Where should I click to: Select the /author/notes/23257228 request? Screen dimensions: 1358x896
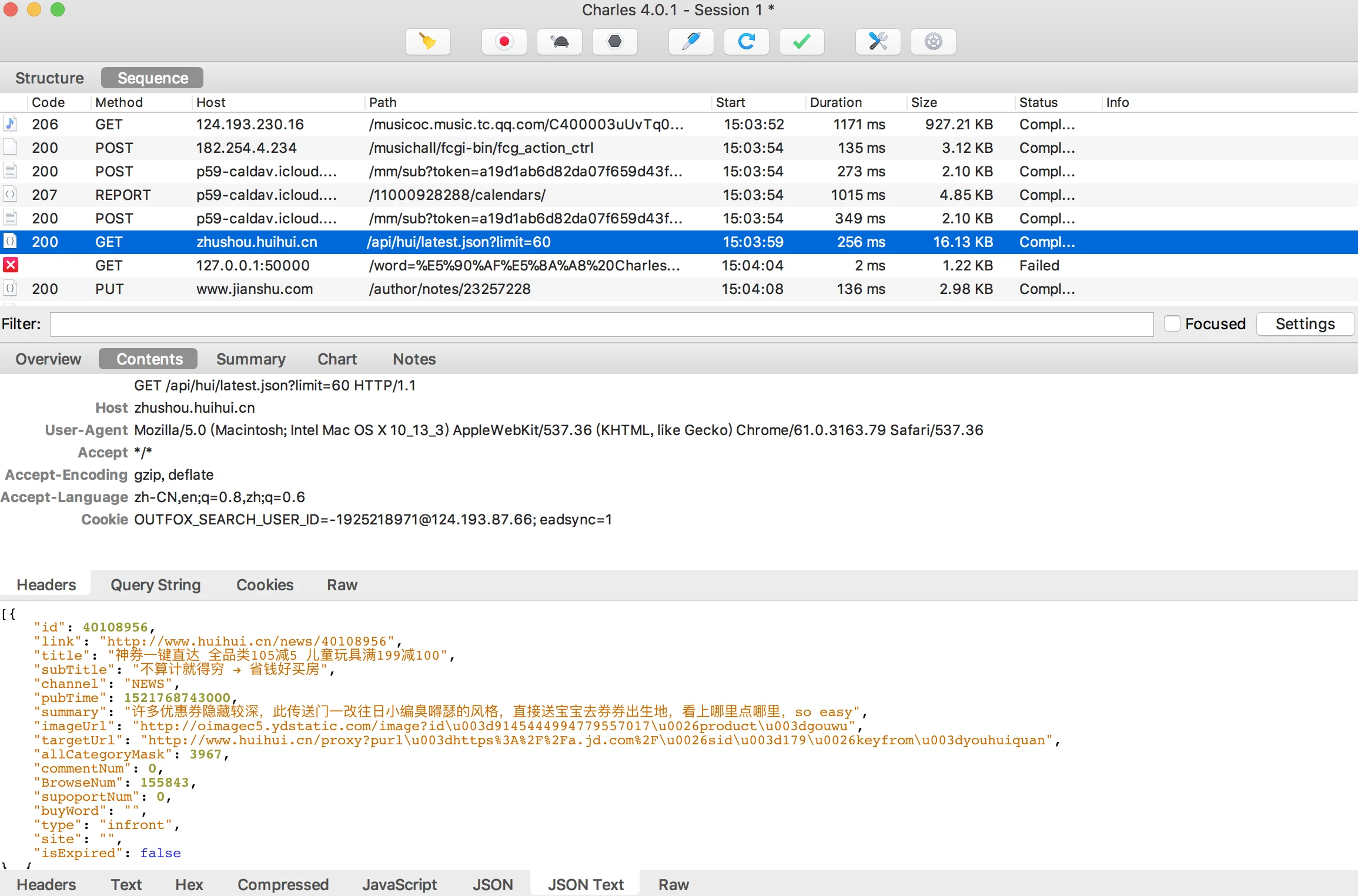coord(679,289)
